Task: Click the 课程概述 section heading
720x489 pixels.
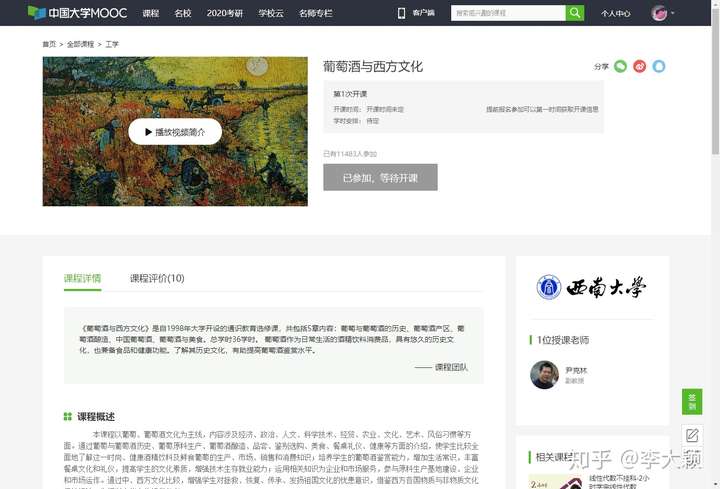Action: (x=96, y=416)
